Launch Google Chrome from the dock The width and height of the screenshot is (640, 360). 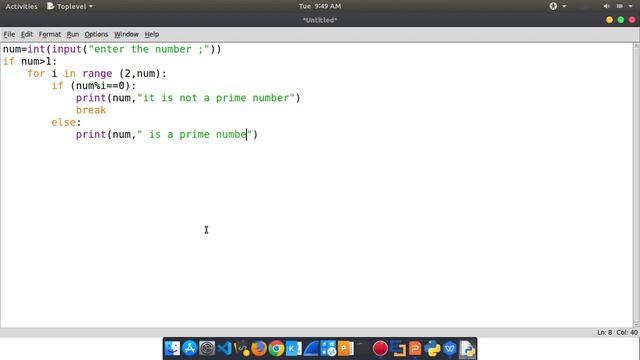click(x=276, y=349)
